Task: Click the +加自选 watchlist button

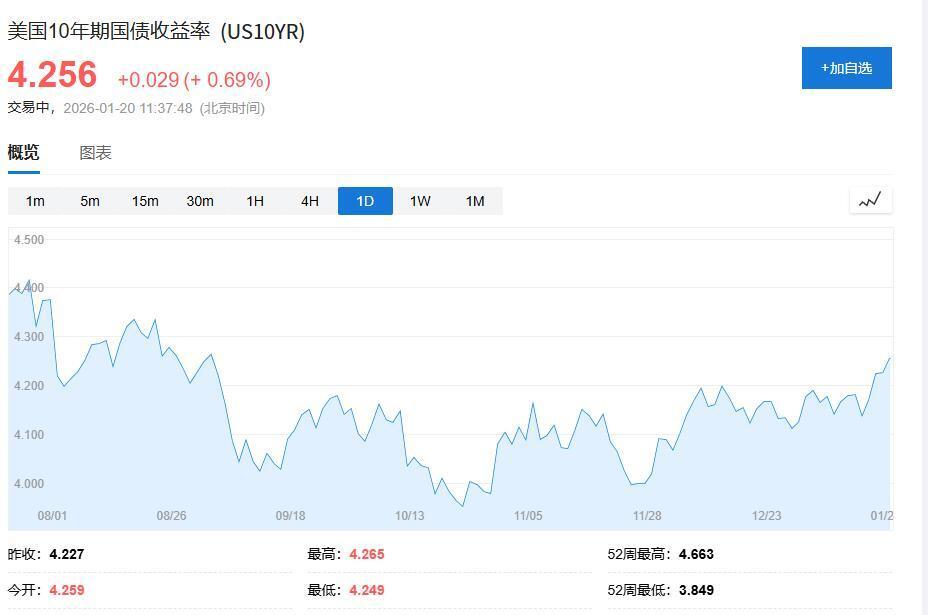Action: click(846, 68)
